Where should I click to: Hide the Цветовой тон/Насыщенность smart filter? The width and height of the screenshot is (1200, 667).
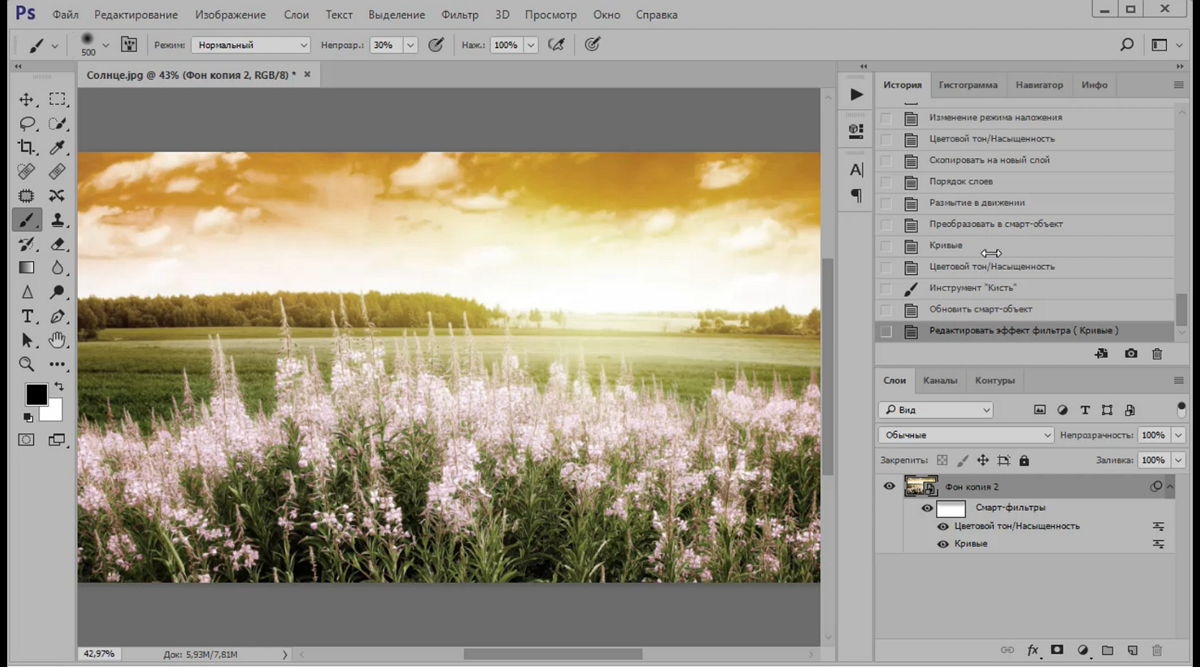click(x=943, y=526)
